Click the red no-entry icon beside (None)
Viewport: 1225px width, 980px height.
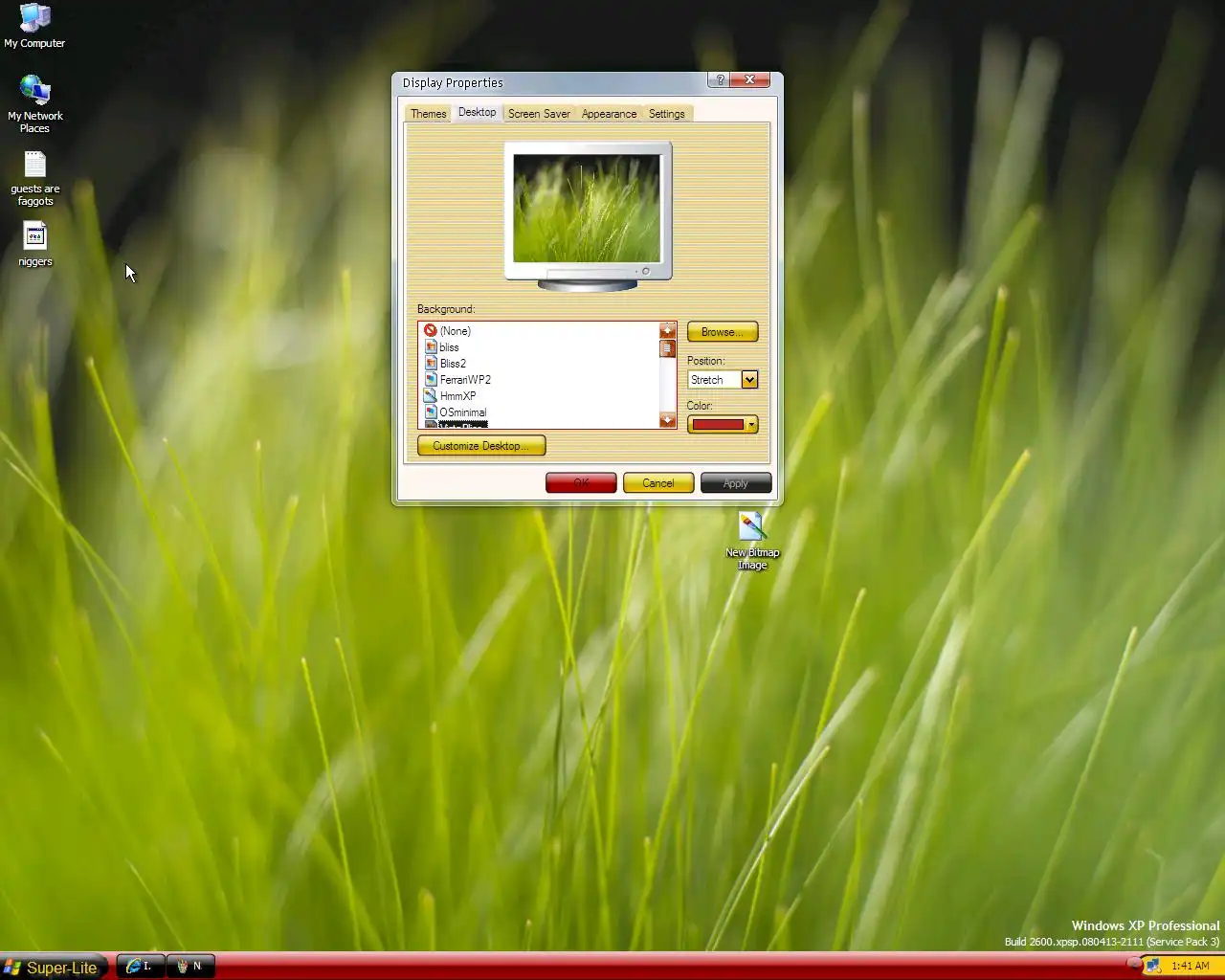pyautogui.click(x=431, y=330)
